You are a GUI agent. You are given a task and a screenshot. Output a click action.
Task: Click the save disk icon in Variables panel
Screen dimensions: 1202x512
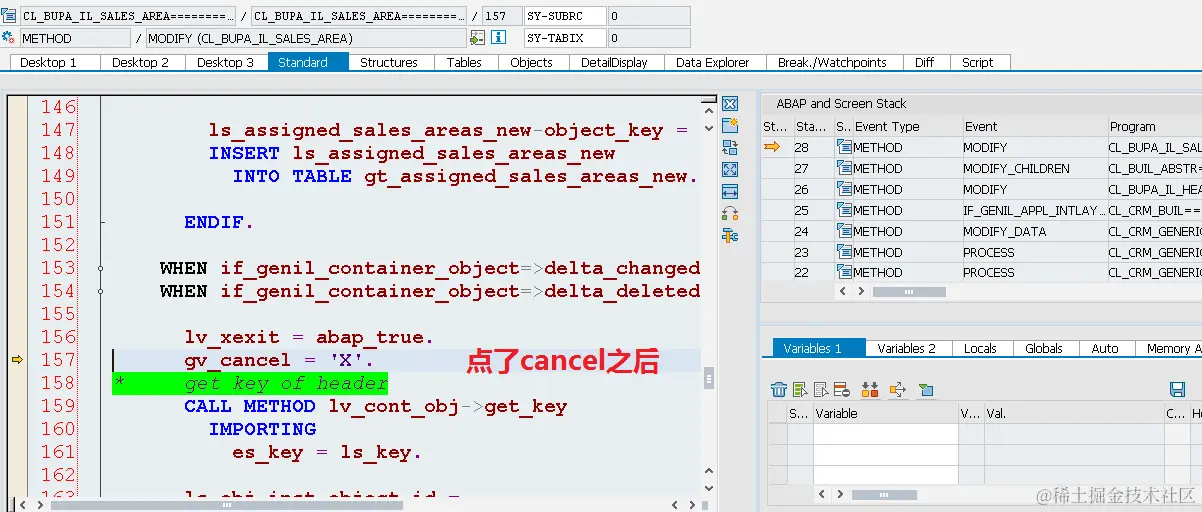coord(1177,390)
